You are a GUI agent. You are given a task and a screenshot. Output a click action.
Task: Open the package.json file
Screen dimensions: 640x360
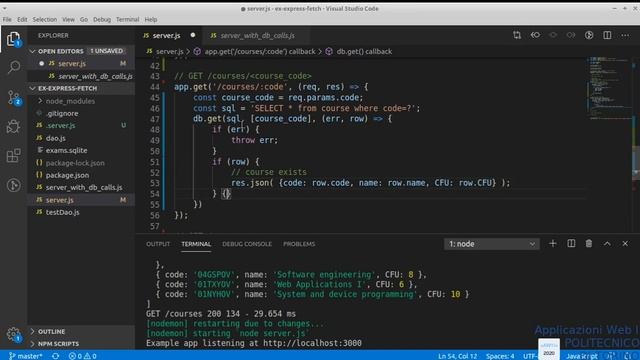(67, 175)
